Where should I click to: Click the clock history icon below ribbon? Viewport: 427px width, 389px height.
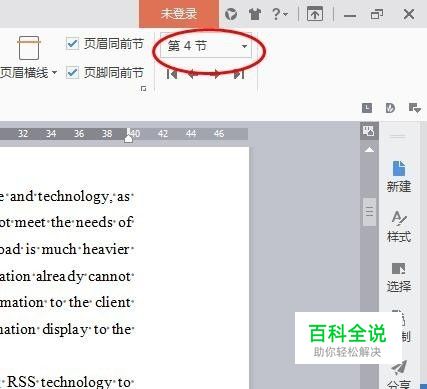pos(367,108)
